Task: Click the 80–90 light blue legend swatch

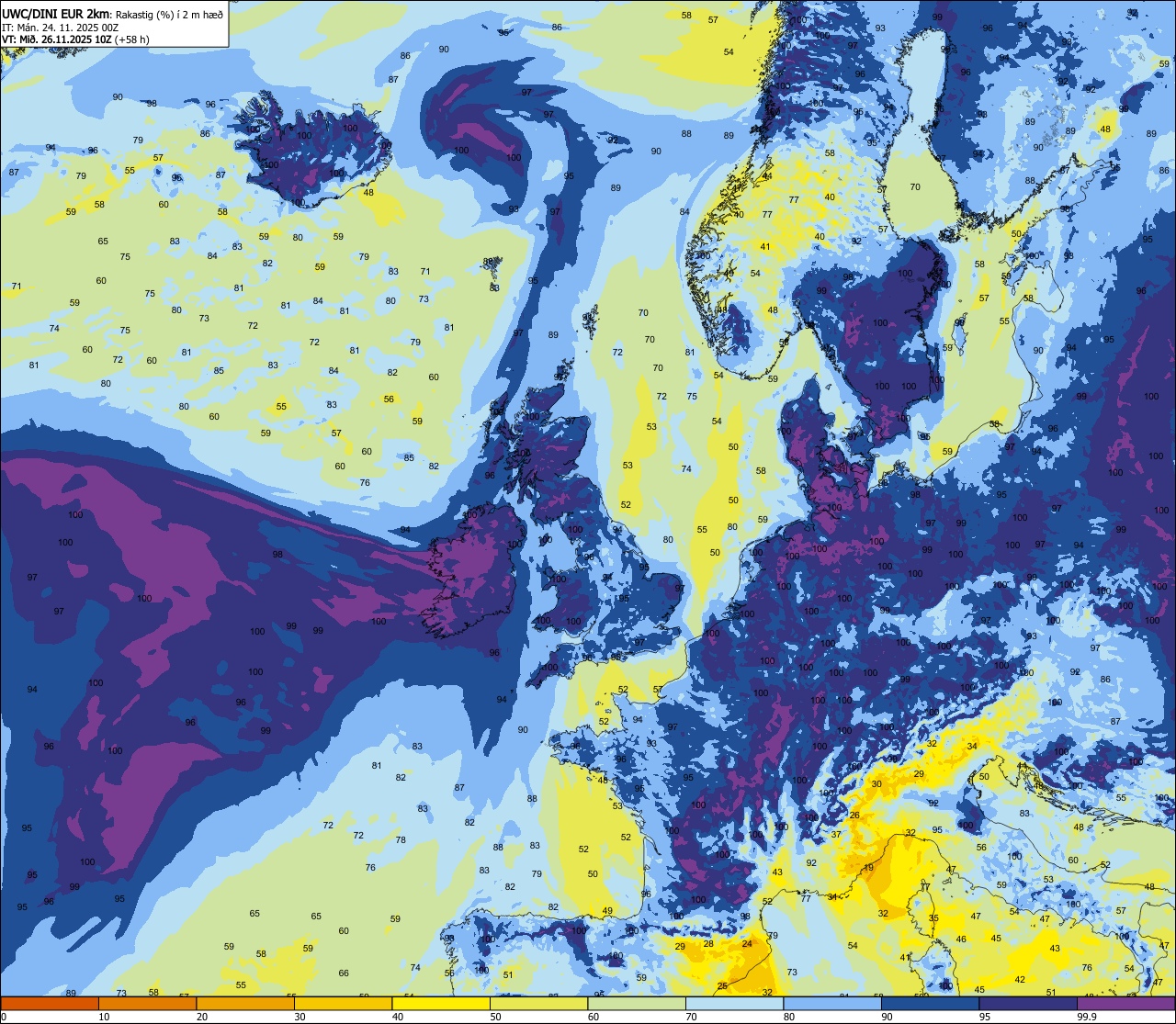Action: pyautogui.click(x=831, y=1004)
